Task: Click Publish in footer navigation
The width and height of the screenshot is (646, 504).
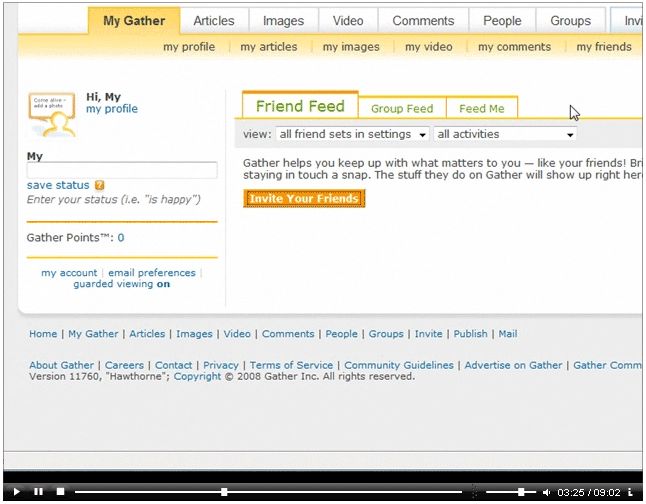Action: click(x=470, y=334)
